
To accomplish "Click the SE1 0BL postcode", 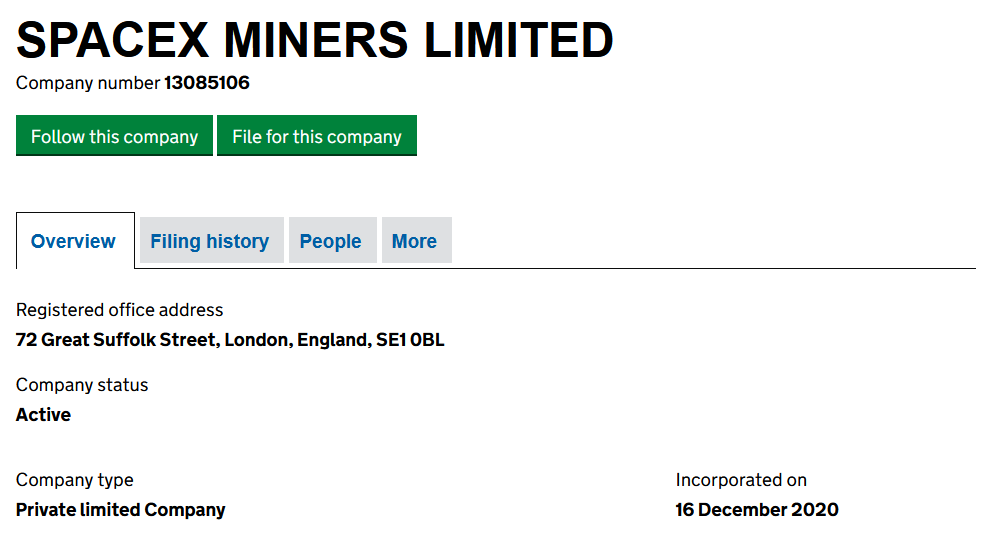I will coord(410,340).
